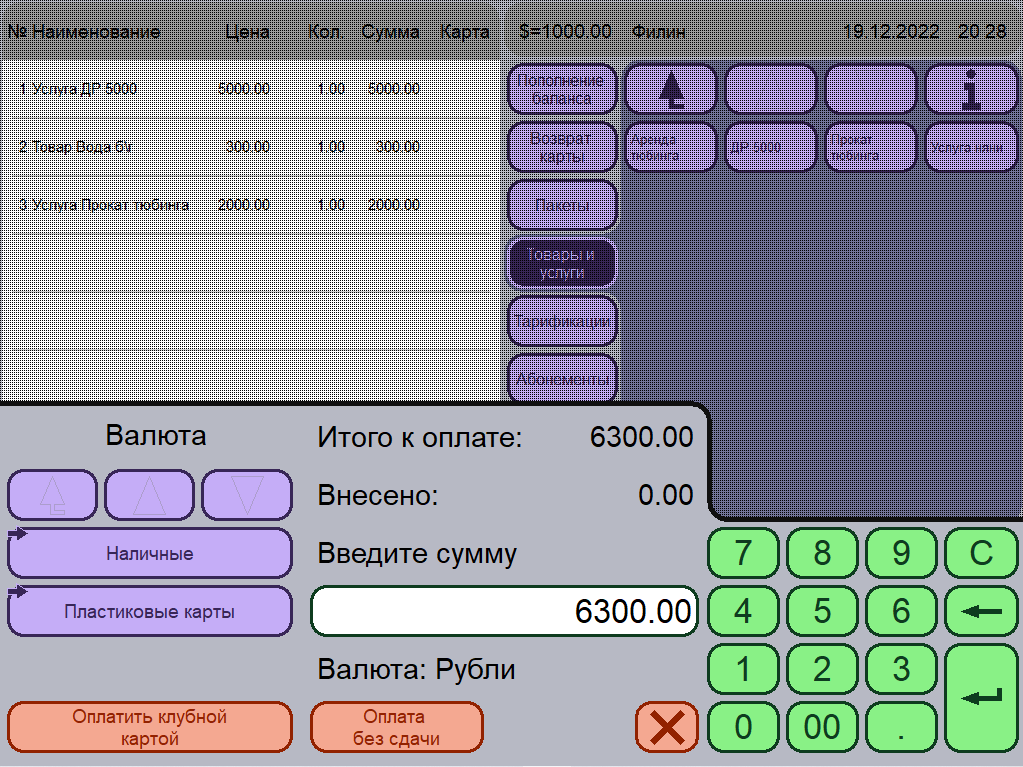Click the first empty button after up arrow

pos(771,89)
